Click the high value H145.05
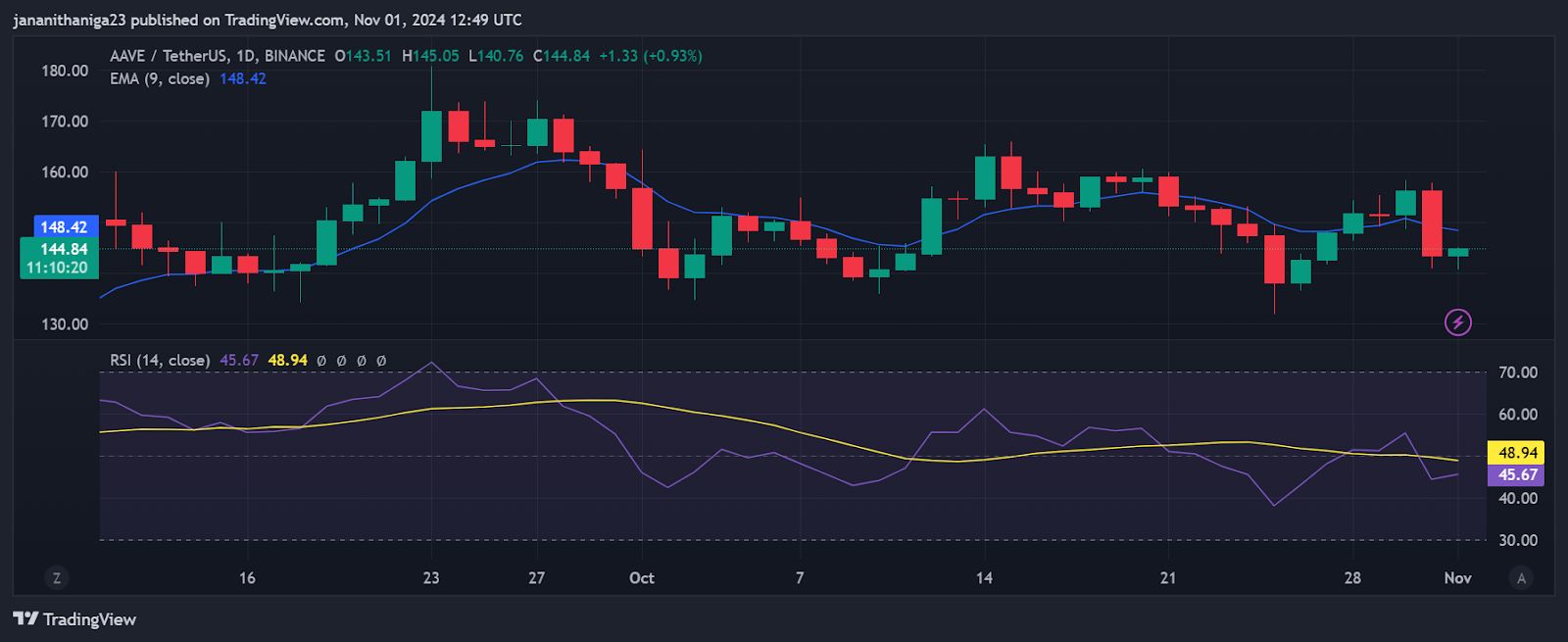Image resolution: width=1568 pixels, height=642 pixels. point(430,56)
